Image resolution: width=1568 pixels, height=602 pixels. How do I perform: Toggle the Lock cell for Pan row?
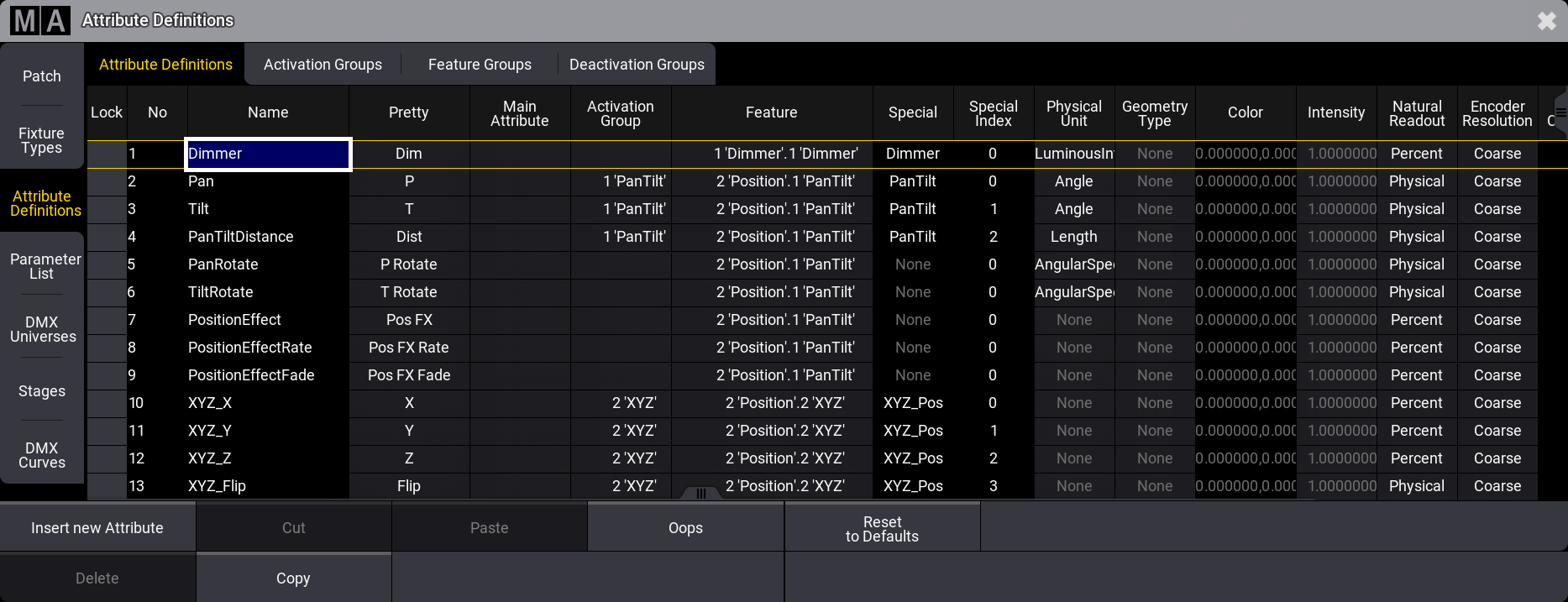coord(107,181)
